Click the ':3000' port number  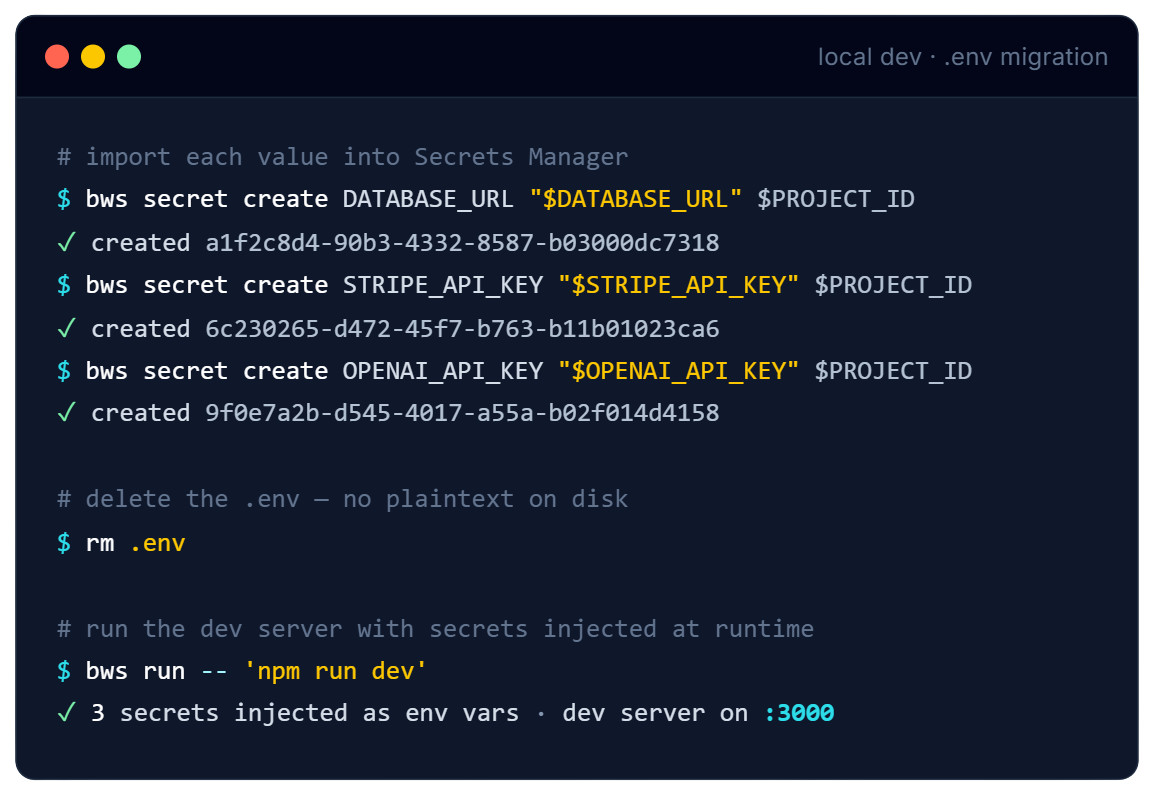[x=799, y=713]
